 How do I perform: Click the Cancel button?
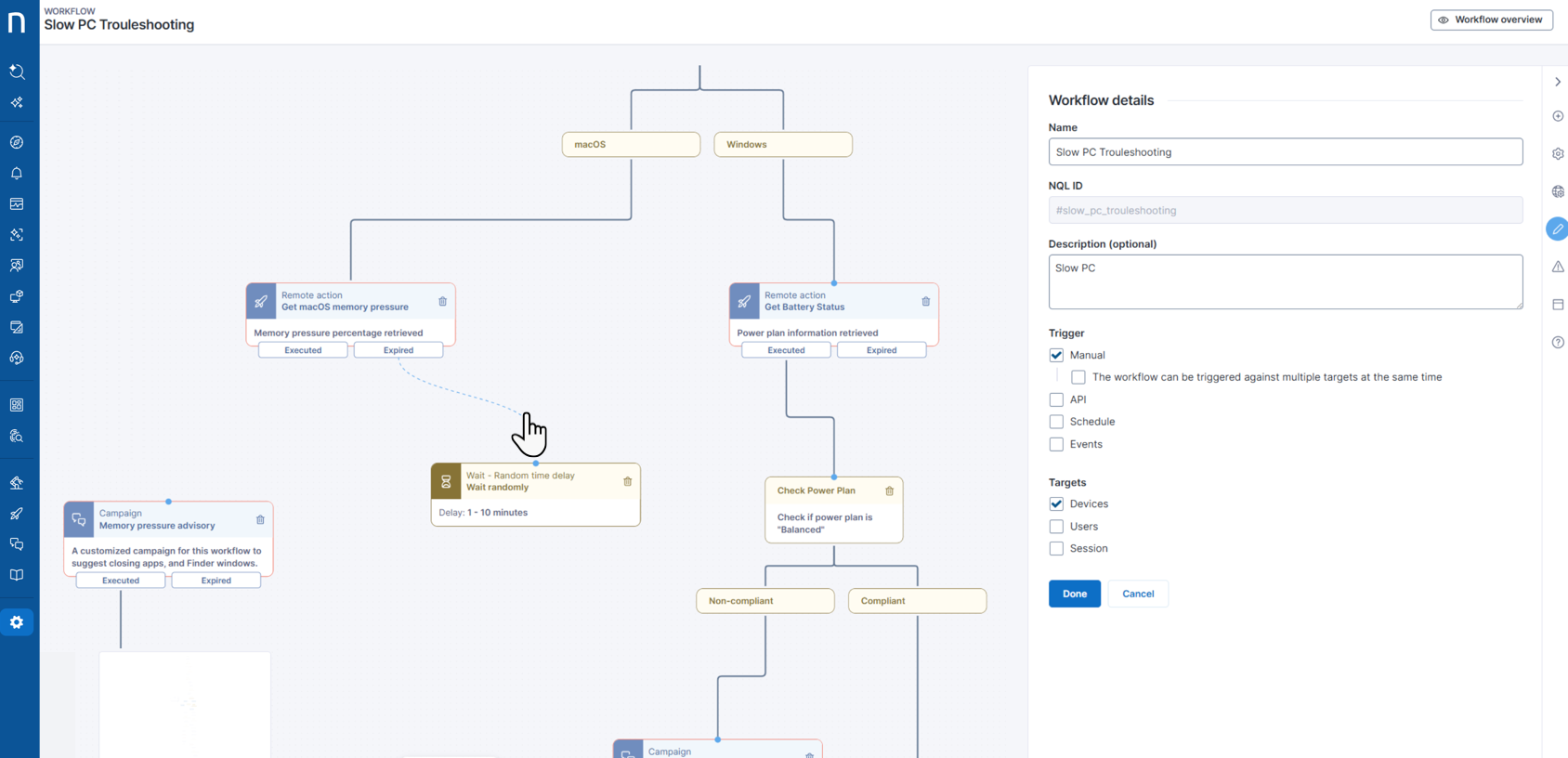(1137, 594)
